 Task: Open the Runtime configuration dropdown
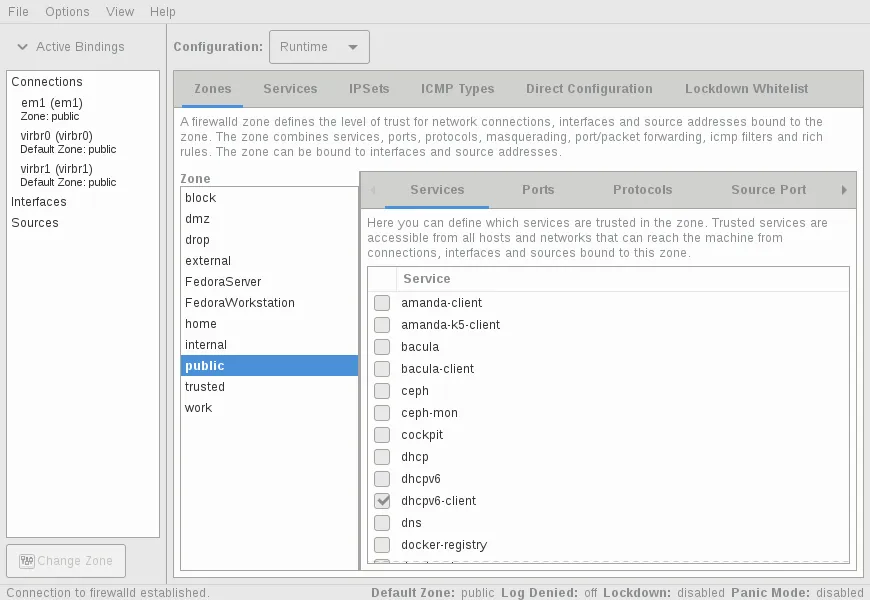pyautogui.click(x=319, y=46)
